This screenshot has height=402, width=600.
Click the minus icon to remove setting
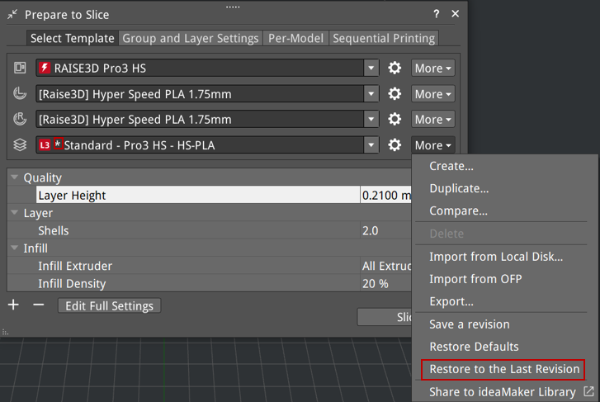tap(39, 305)
